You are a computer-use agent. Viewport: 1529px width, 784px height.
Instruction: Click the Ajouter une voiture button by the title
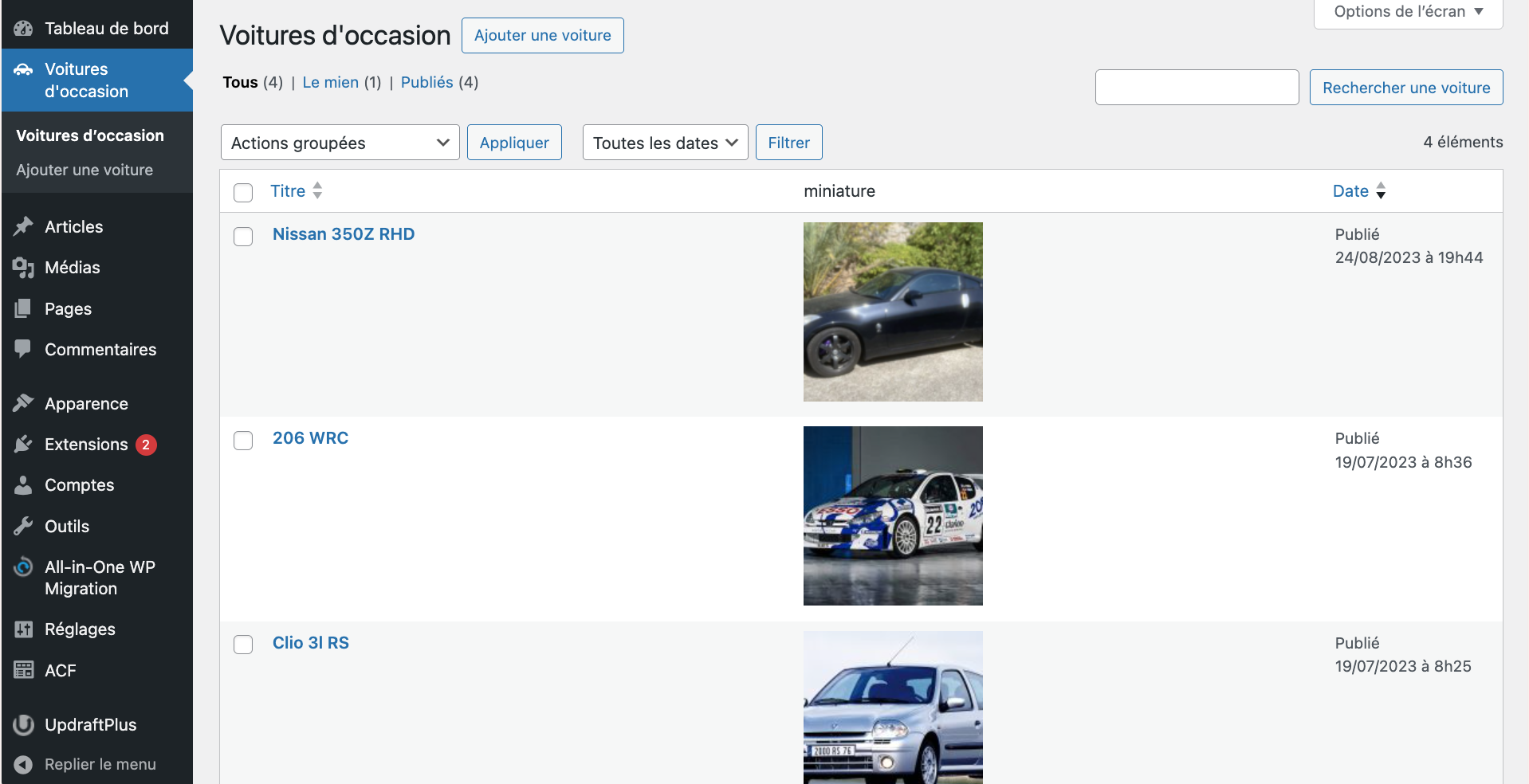click(543, 35)
